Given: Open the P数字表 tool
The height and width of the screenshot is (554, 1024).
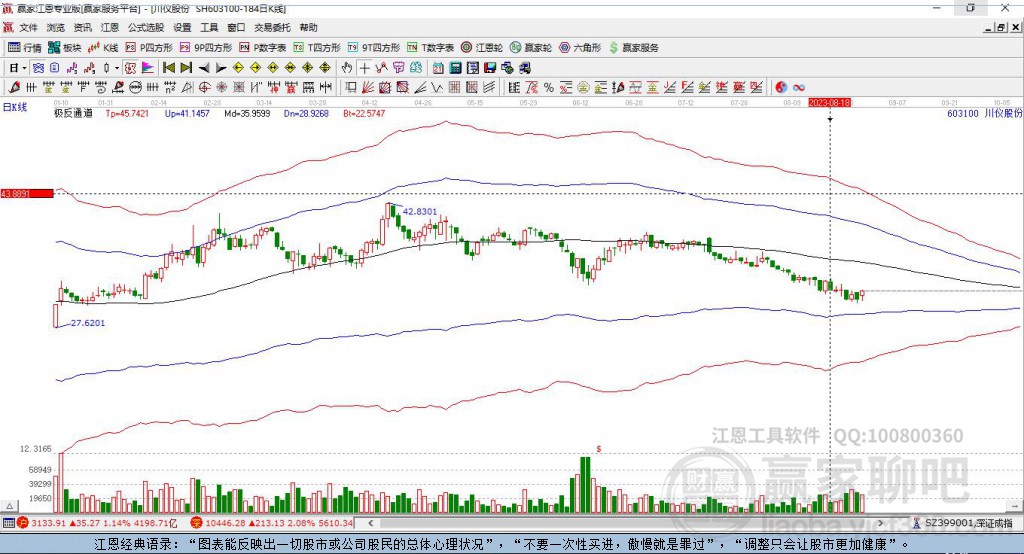Looking at the screenshot, I should (x=263, y=48).
